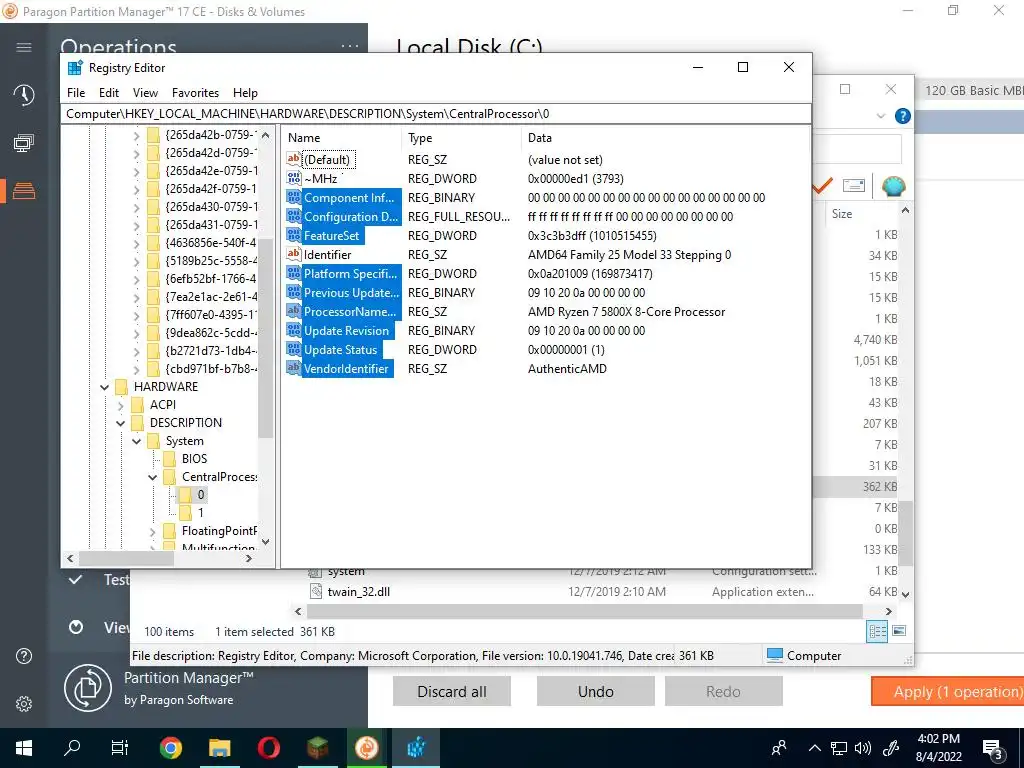Open Registry Editor Edit menu
Viewport: 1024px width, 768px height.
[x=108, y=93]
